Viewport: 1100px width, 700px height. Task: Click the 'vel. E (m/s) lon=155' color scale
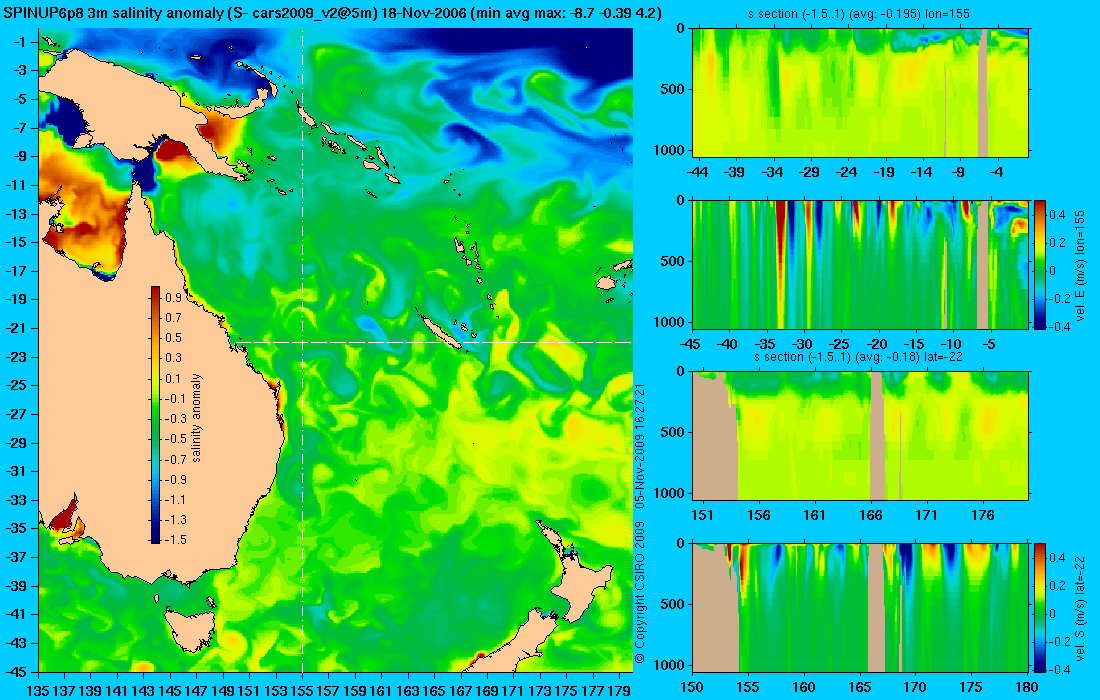coord(1039,264)
